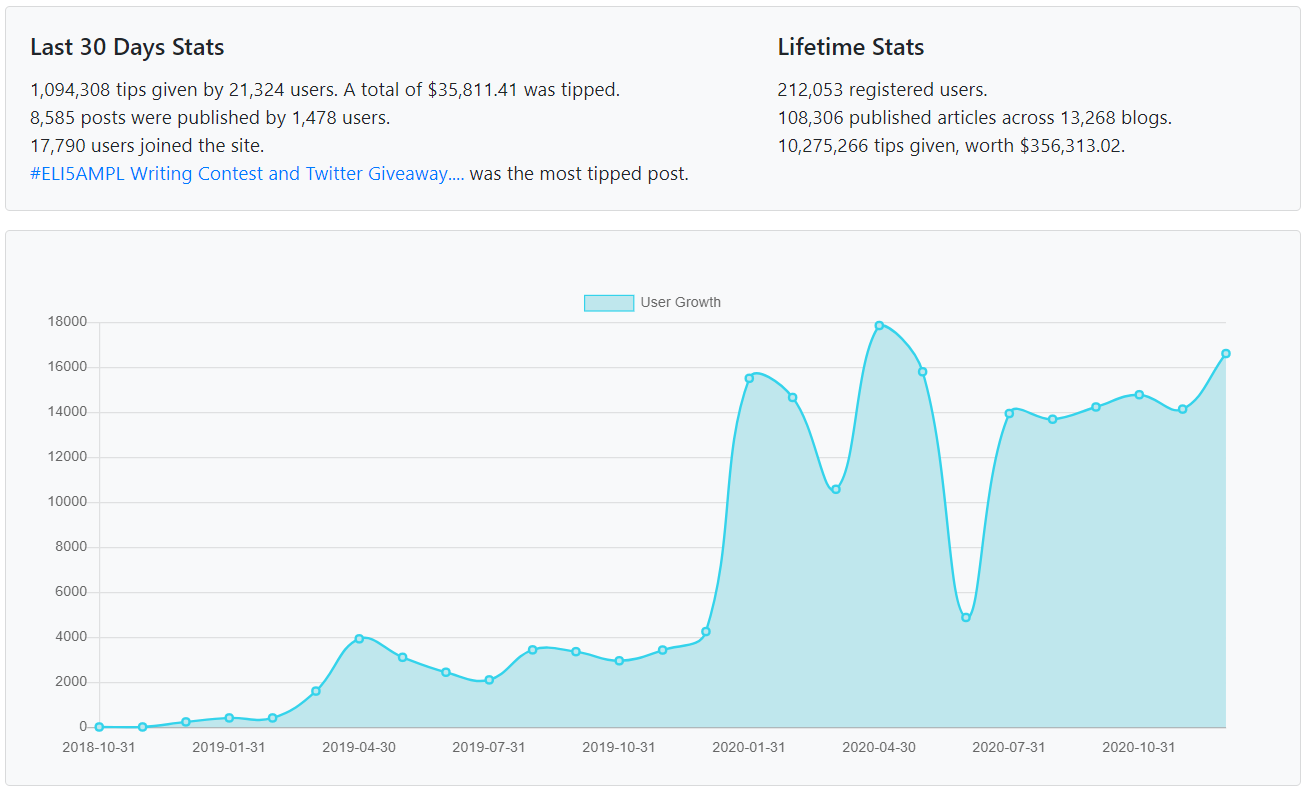Click the User Growth legend label

[x=681, y=303]
